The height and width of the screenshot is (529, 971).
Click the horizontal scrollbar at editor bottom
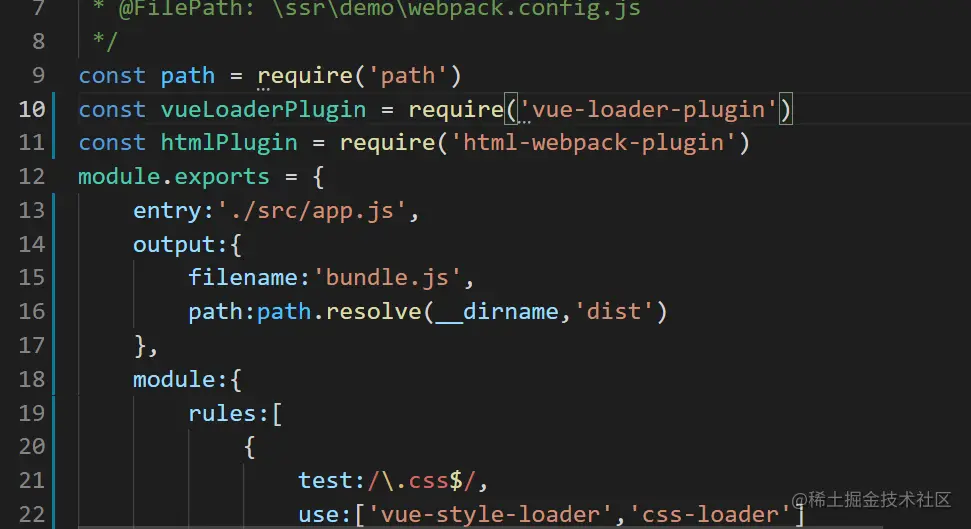[x=480, y=526]
